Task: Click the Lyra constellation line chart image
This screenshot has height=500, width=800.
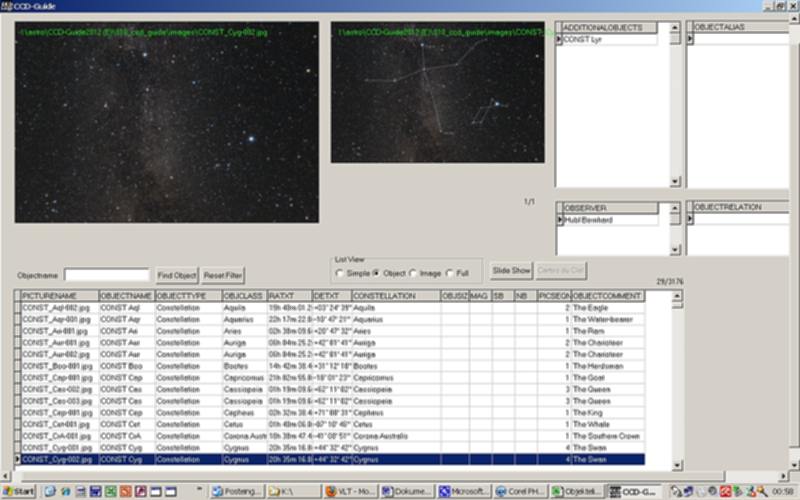Action: coord(436,92)
